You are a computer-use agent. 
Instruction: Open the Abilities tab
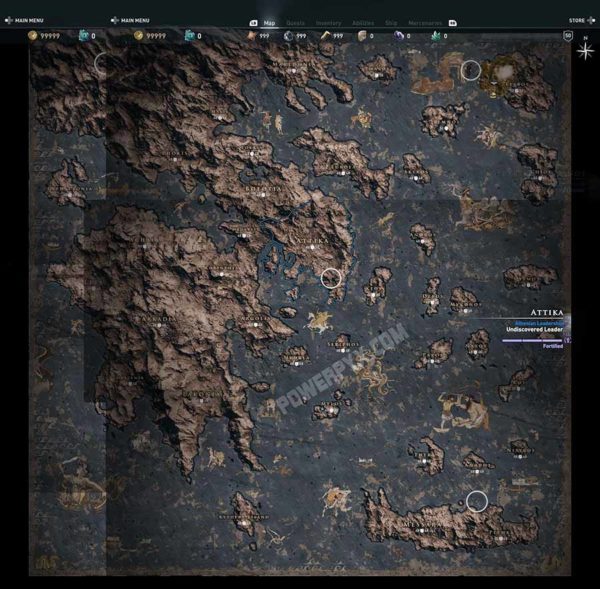pyautogui.click(x=363, y=22)
